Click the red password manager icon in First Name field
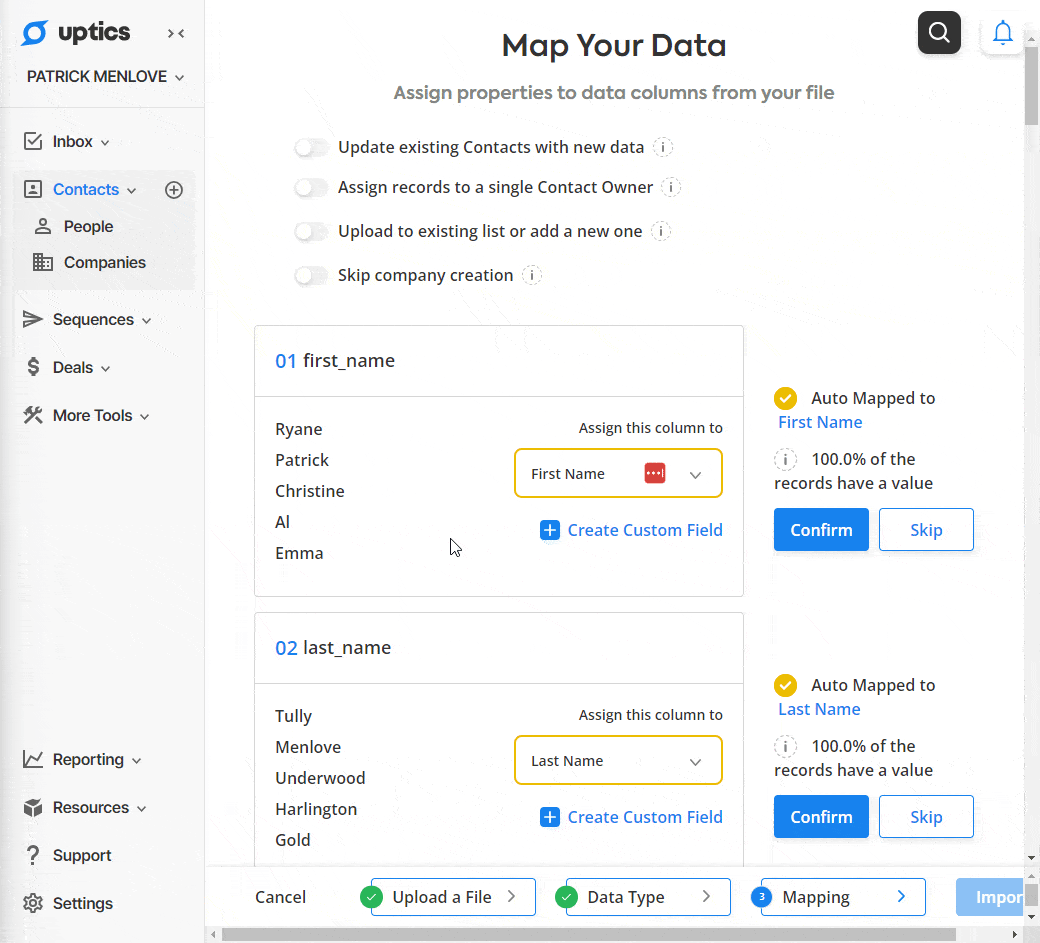This screenshot has width=1040, height=943. [x=655, y=473]
